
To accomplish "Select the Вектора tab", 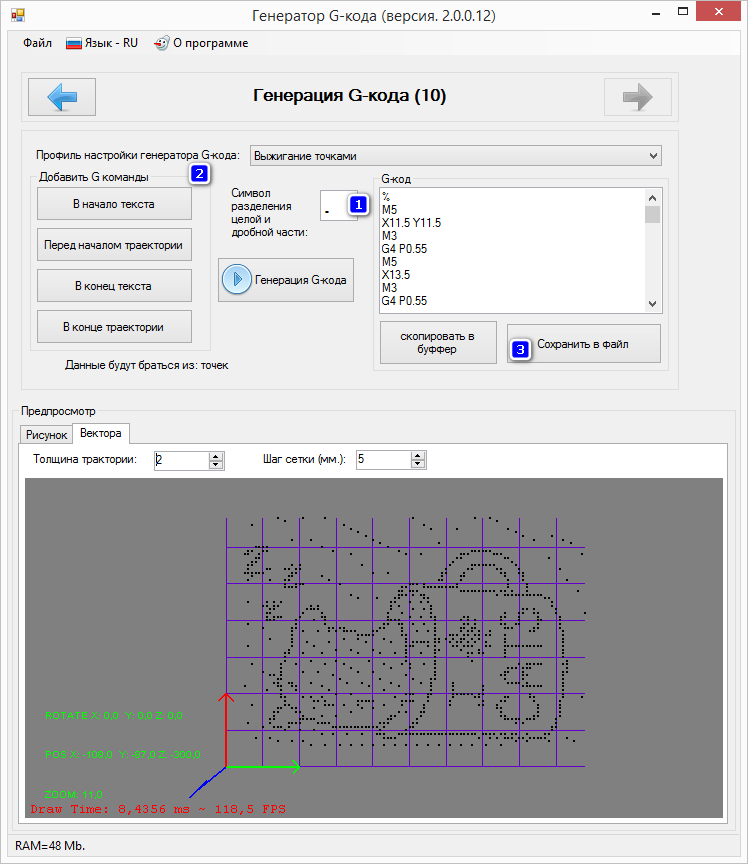I will point(101,433).
